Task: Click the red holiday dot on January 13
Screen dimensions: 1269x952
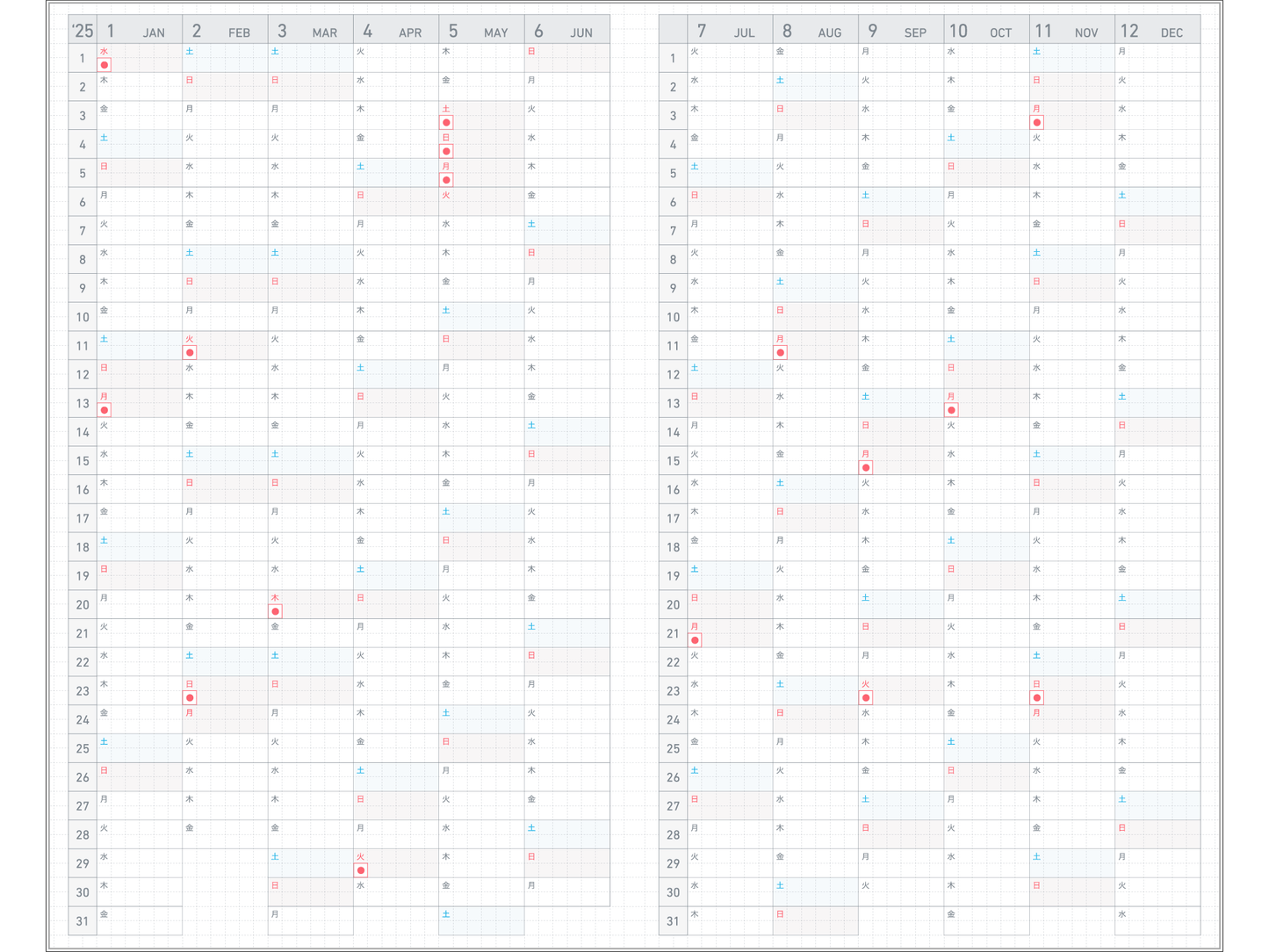Action: click(x=105, y=410)
